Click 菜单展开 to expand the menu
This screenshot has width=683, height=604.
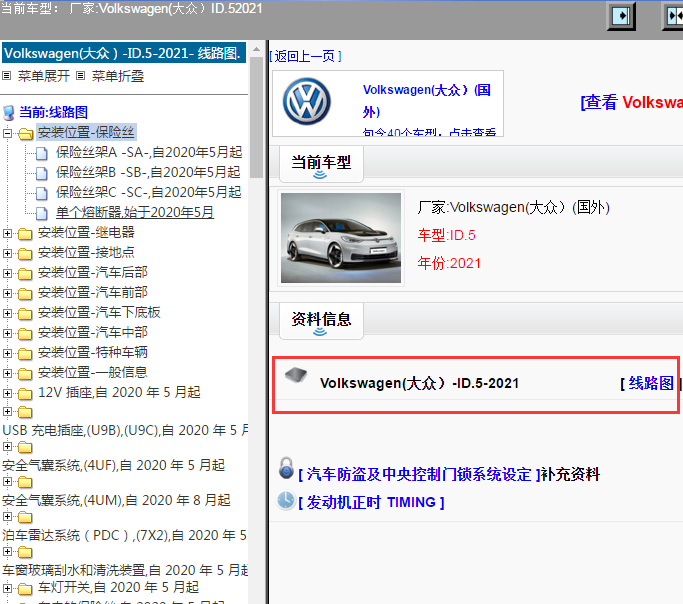point(44,76)
